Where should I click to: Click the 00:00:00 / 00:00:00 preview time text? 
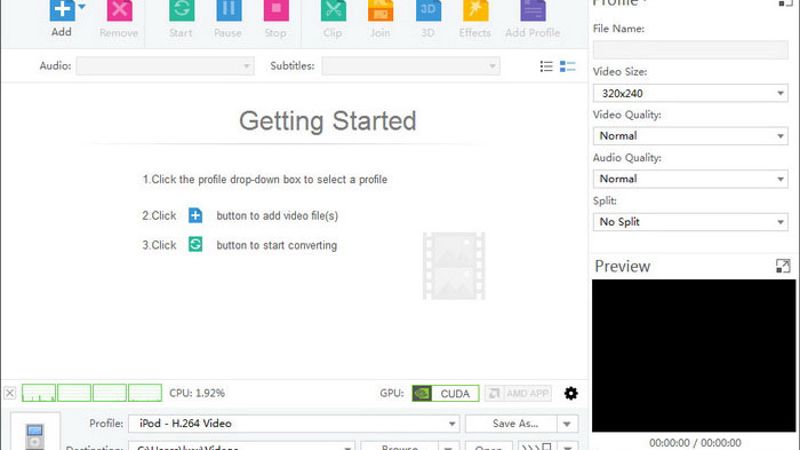pyautogui.click(x=695, y=442)
